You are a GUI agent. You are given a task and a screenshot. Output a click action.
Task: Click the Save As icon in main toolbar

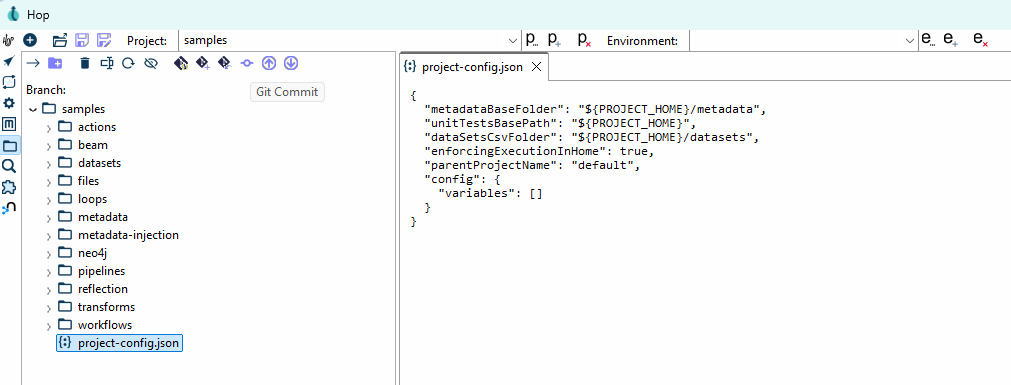(104, 40)
